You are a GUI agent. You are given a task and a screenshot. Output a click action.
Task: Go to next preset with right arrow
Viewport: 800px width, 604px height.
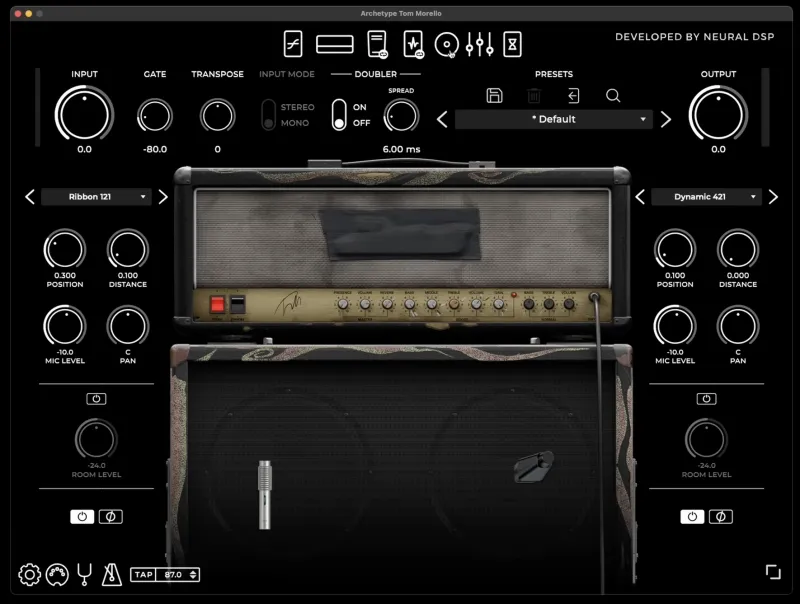666,119
